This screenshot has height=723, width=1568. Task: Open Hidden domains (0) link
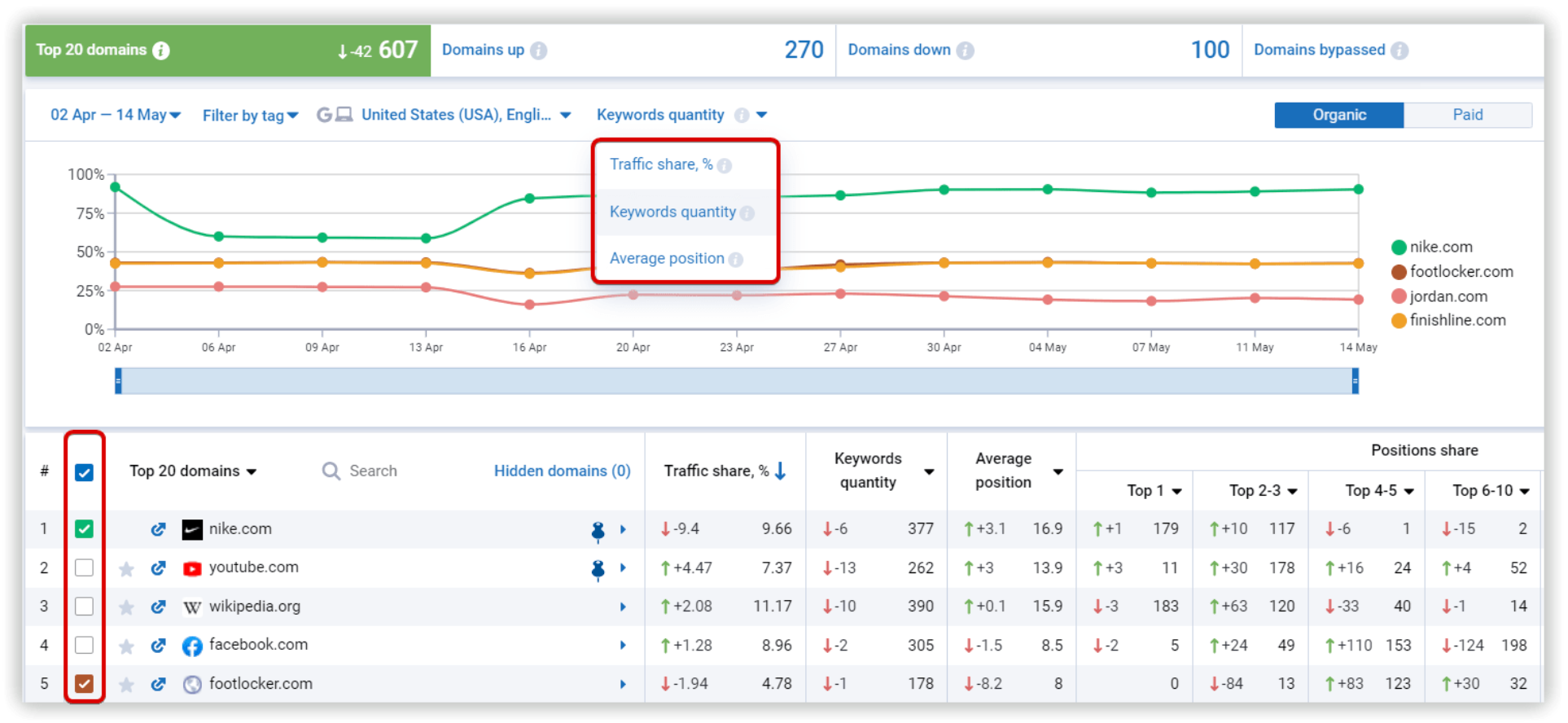coord(563,471)
